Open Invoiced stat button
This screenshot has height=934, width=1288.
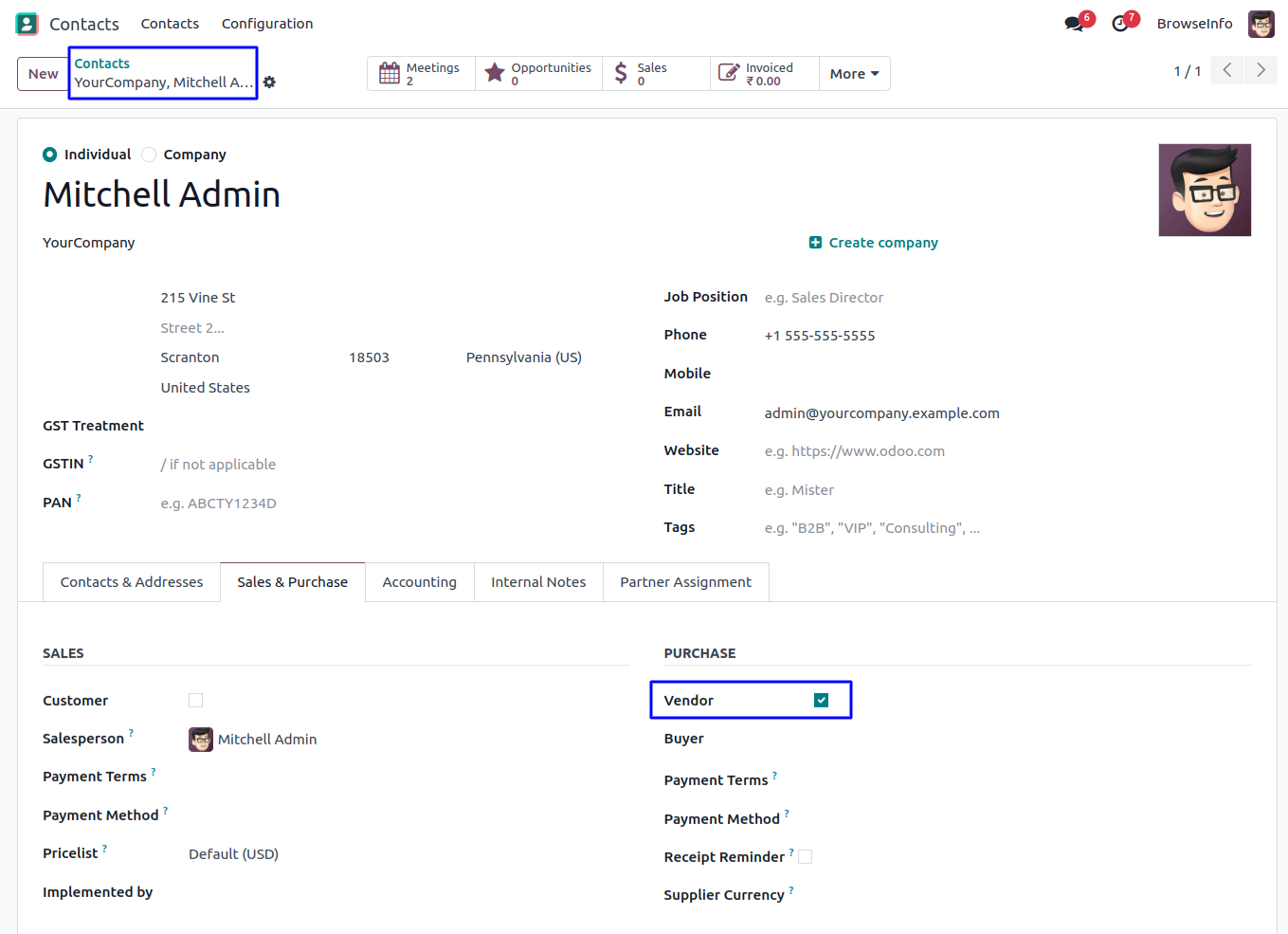click(764, 74)
